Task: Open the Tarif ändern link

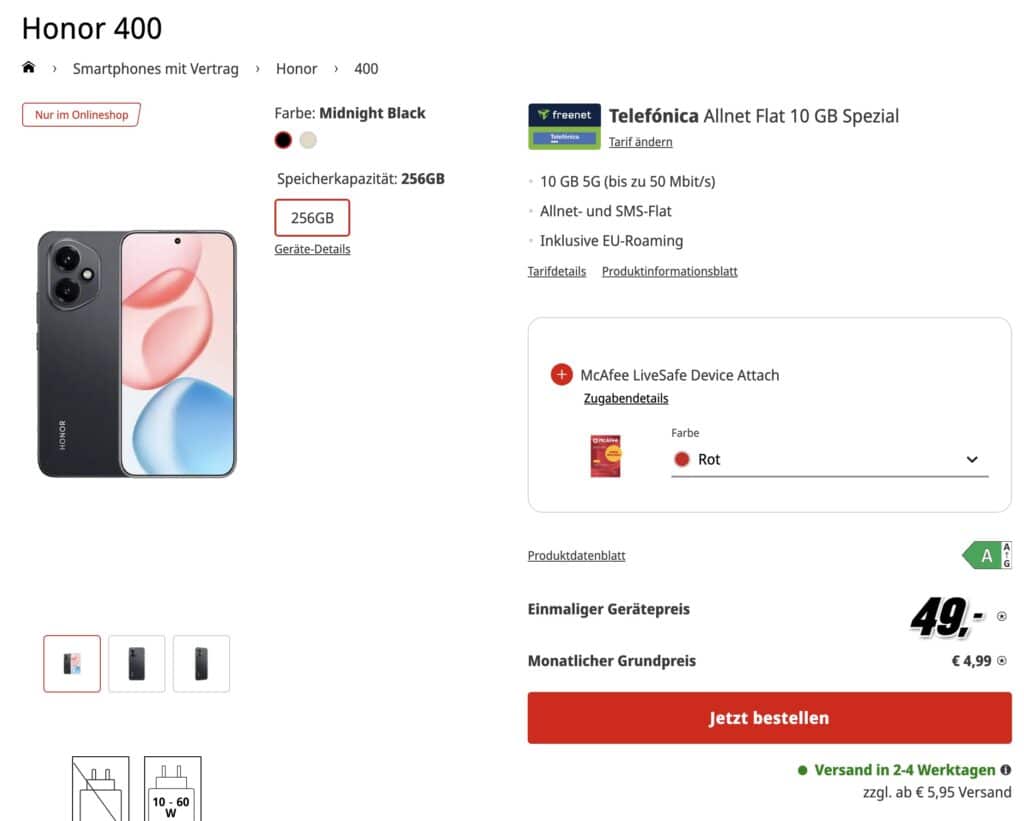Action: [640, 142]
